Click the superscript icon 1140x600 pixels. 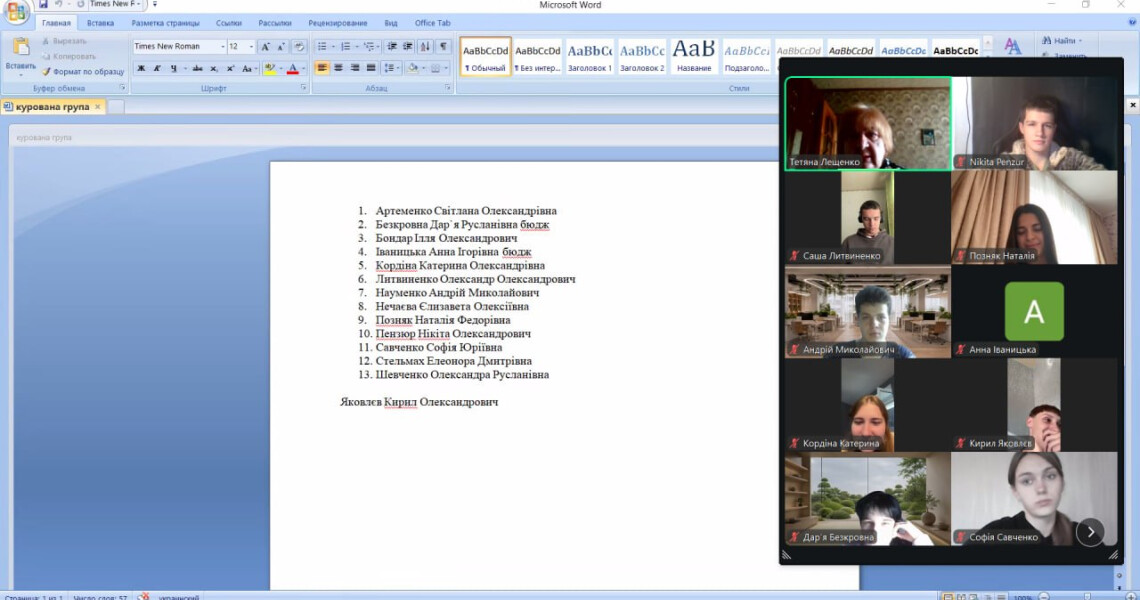pos(230,68)
